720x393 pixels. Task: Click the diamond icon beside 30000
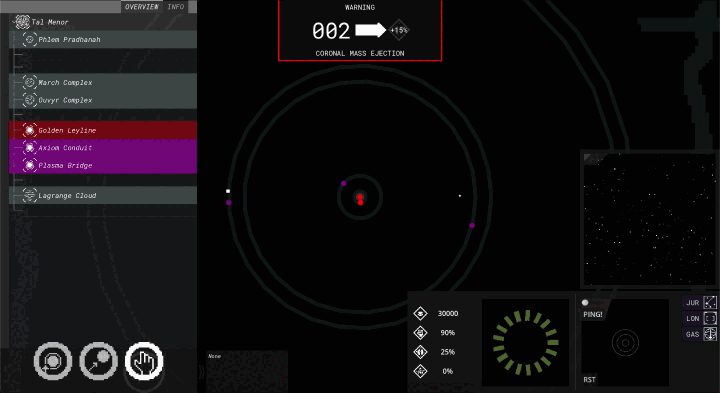420,313
